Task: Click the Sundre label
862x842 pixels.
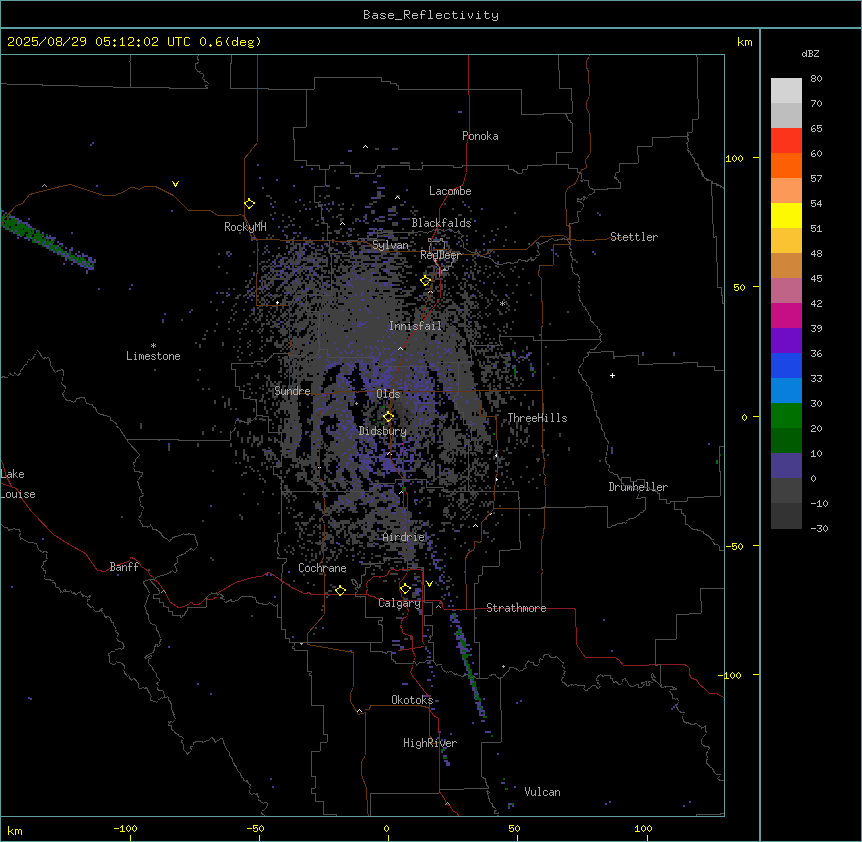Action: [292, 391]
